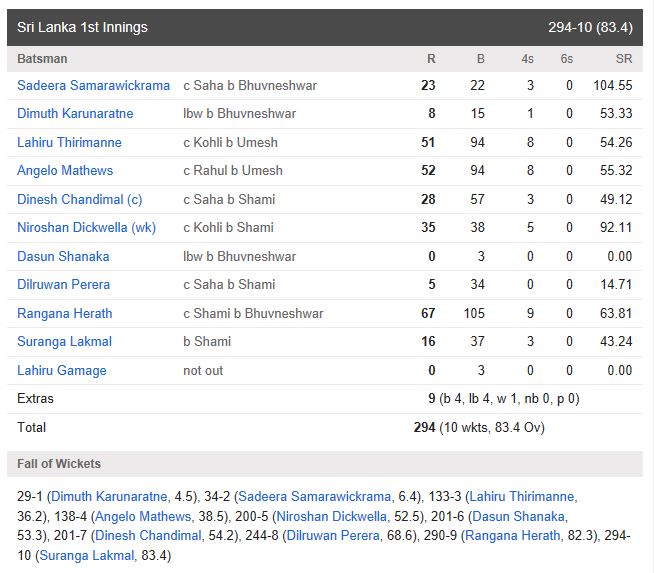
Task: Open Lahiru Gamage not-out batsman link
Action: (62, 370)
